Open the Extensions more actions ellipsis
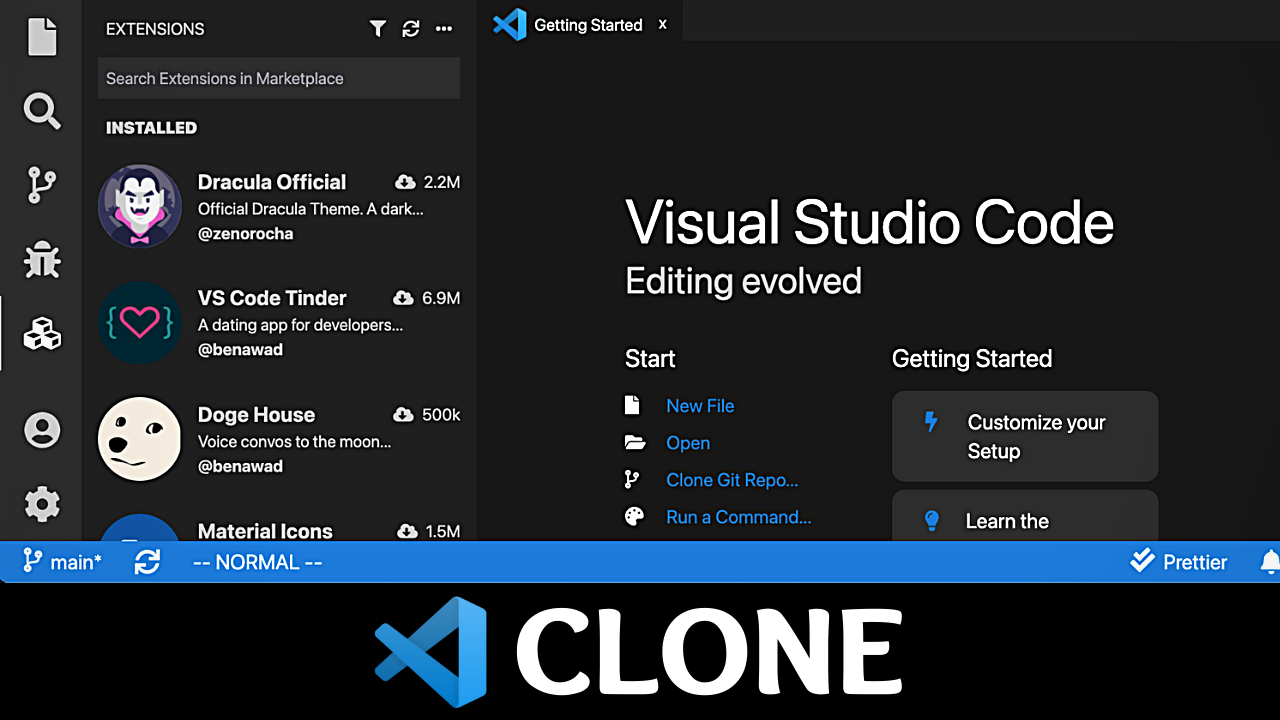 point(444,29)
